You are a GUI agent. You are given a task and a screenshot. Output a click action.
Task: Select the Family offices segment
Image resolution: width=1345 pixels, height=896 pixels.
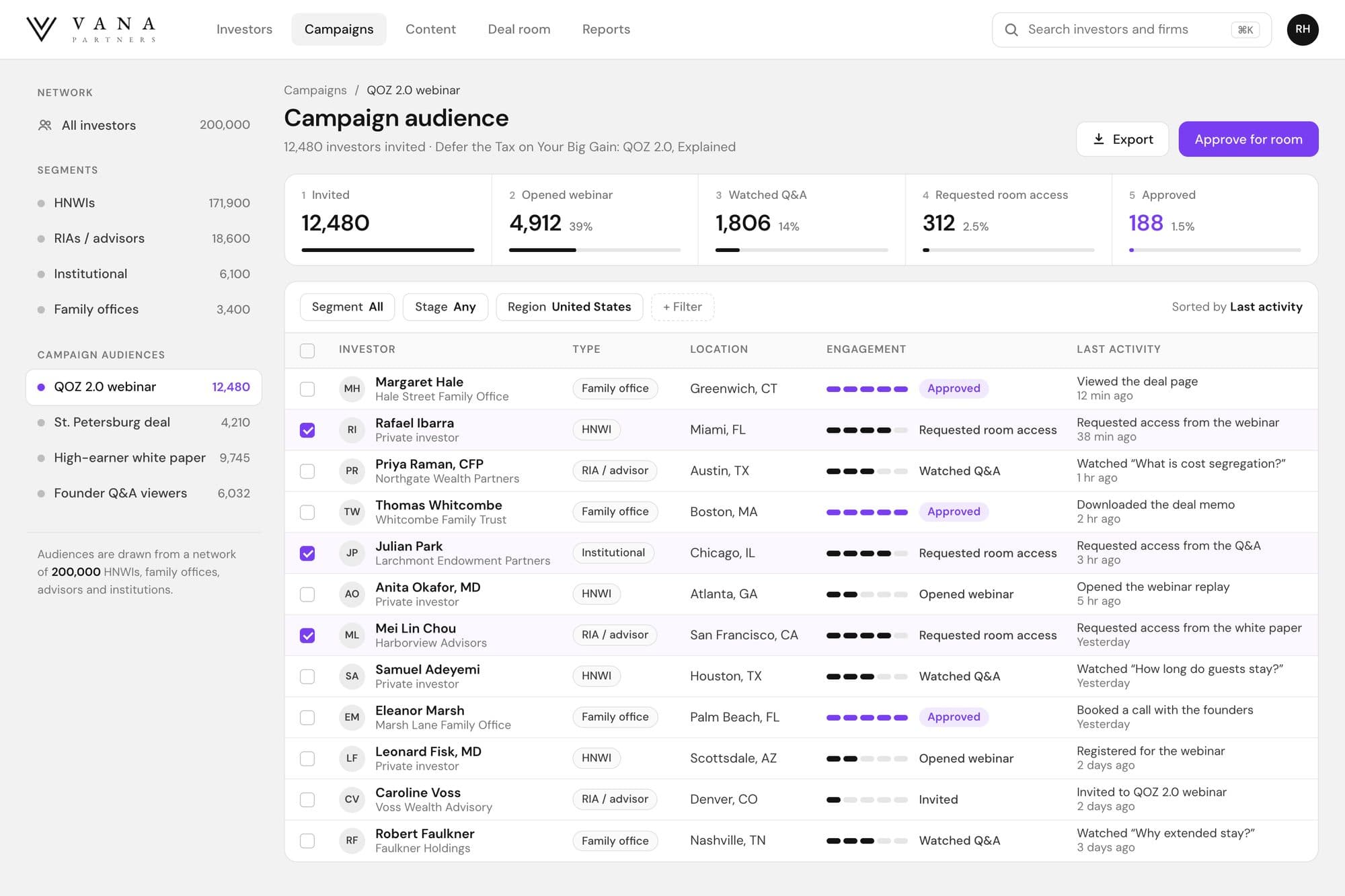[143, 309]
